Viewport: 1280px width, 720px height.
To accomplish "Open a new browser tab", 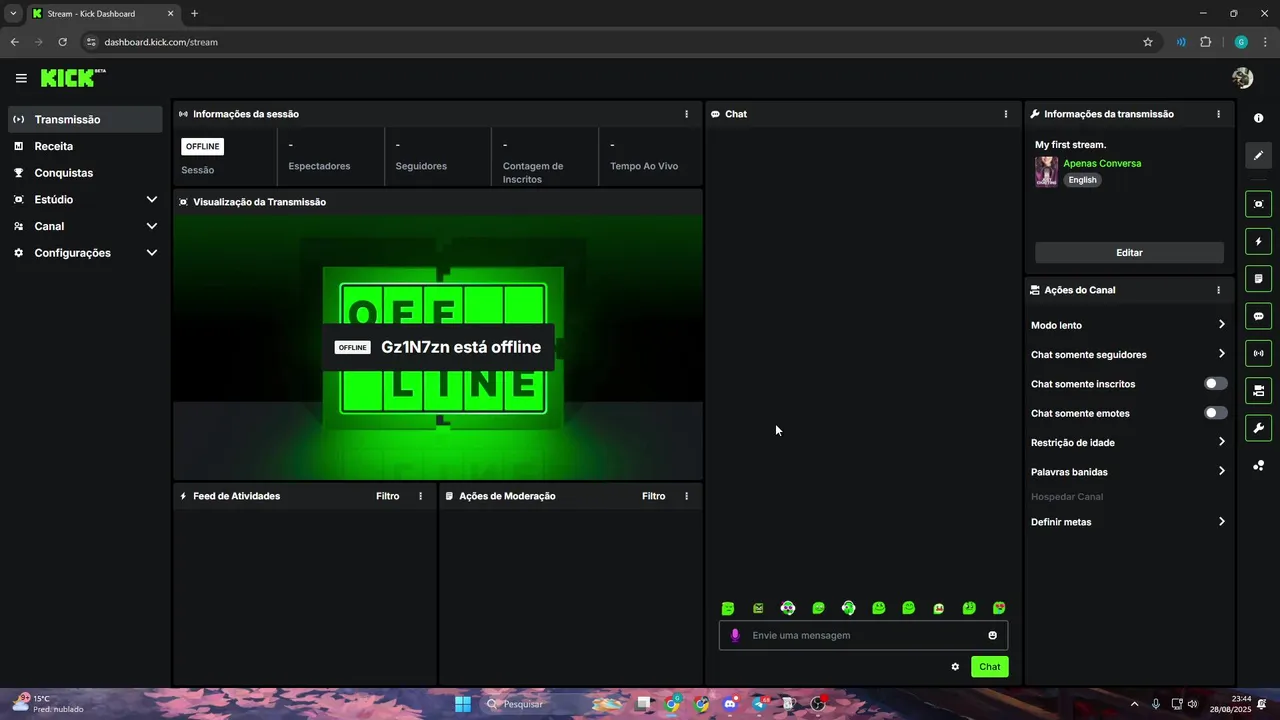I will (194, 14).
